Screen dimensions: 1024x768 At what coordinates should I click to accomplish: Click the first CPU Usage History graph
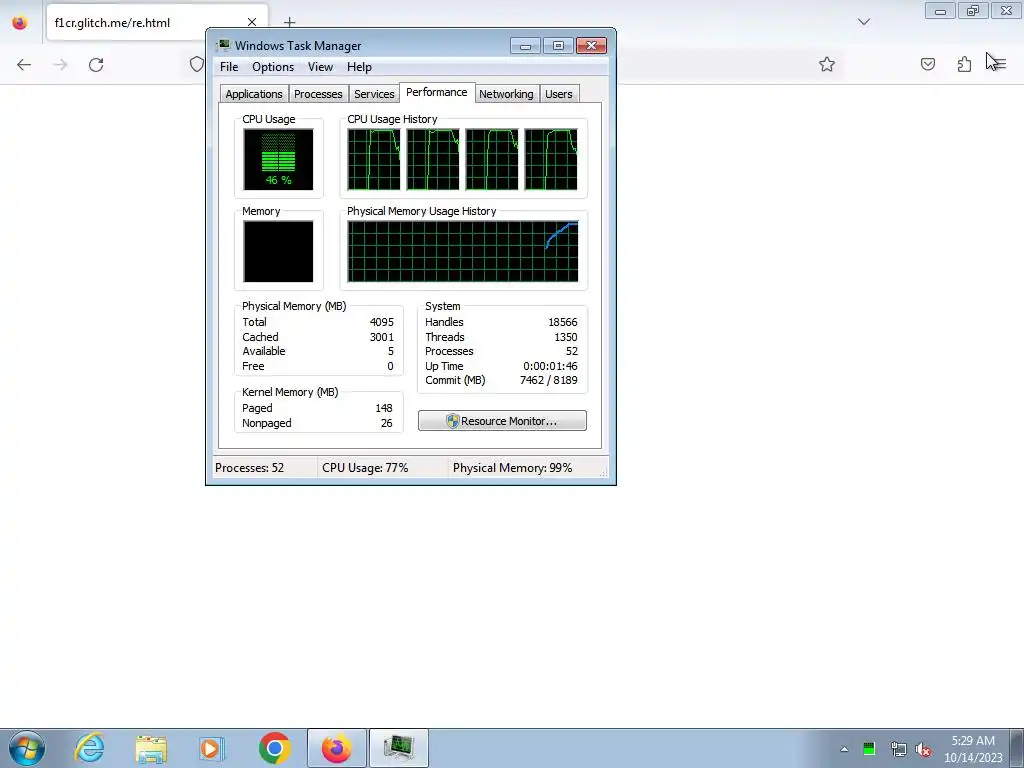click(374, 159)
